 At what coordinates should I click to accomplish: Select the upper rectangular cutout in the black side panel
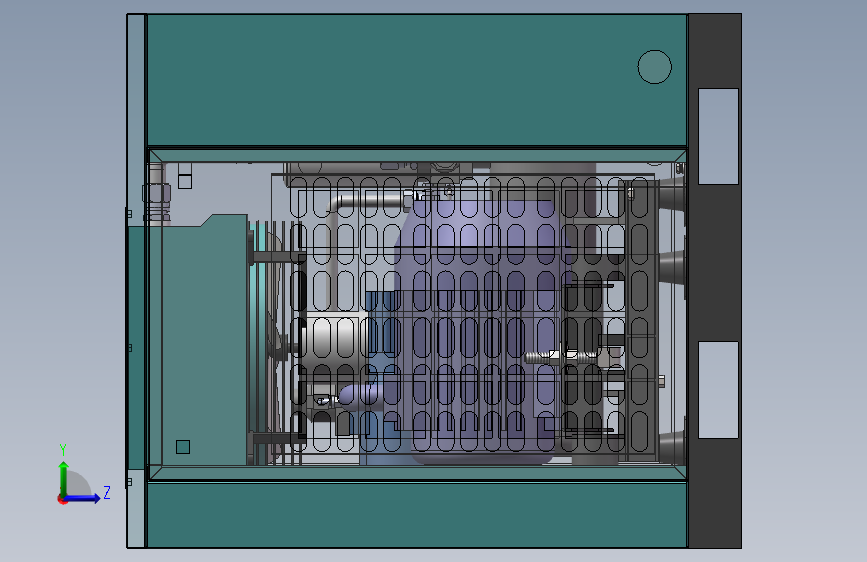pos(718,136)
